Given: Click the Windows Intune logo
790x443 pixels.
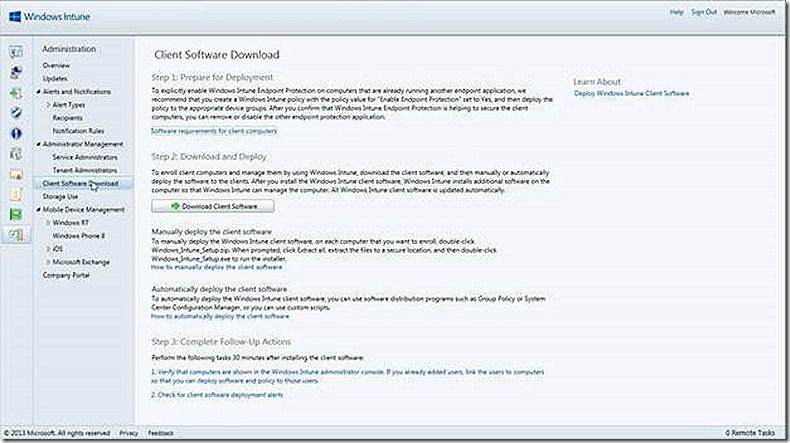Looking at the screenshot, I should pyautogui.click(x=49, y=17).
